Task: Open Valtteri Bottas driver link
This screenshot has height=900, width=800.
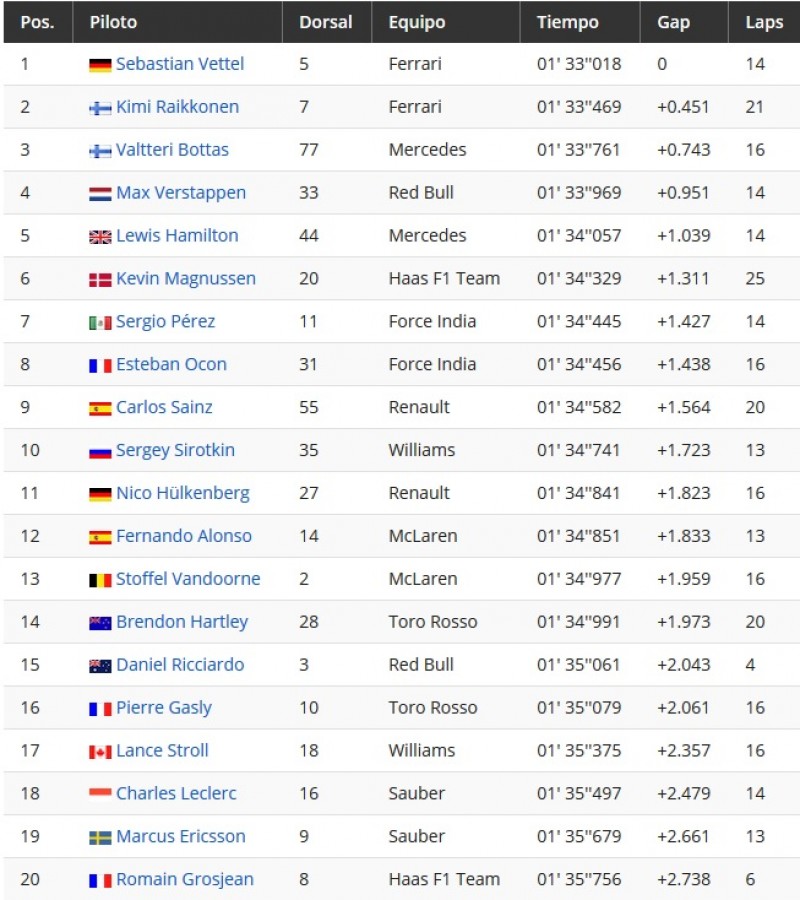Action: 172,150
